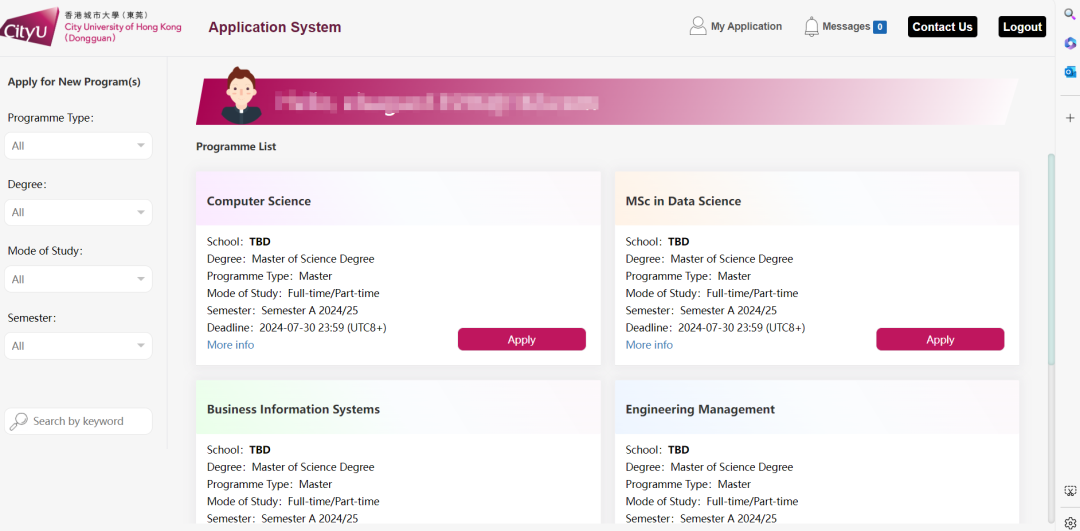Click Apply for New Program(s) heading
This screenshot has width=1080, height=531.
74,82
